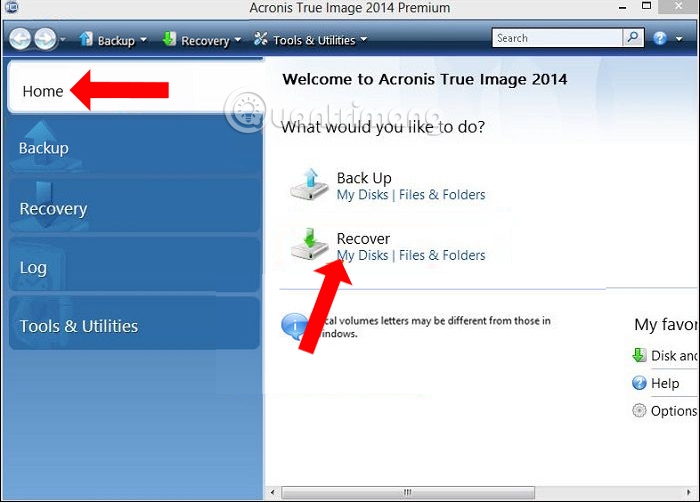700x503 pixels.
Task: Open Disk and... favorite link
Action: coord(673,356)
